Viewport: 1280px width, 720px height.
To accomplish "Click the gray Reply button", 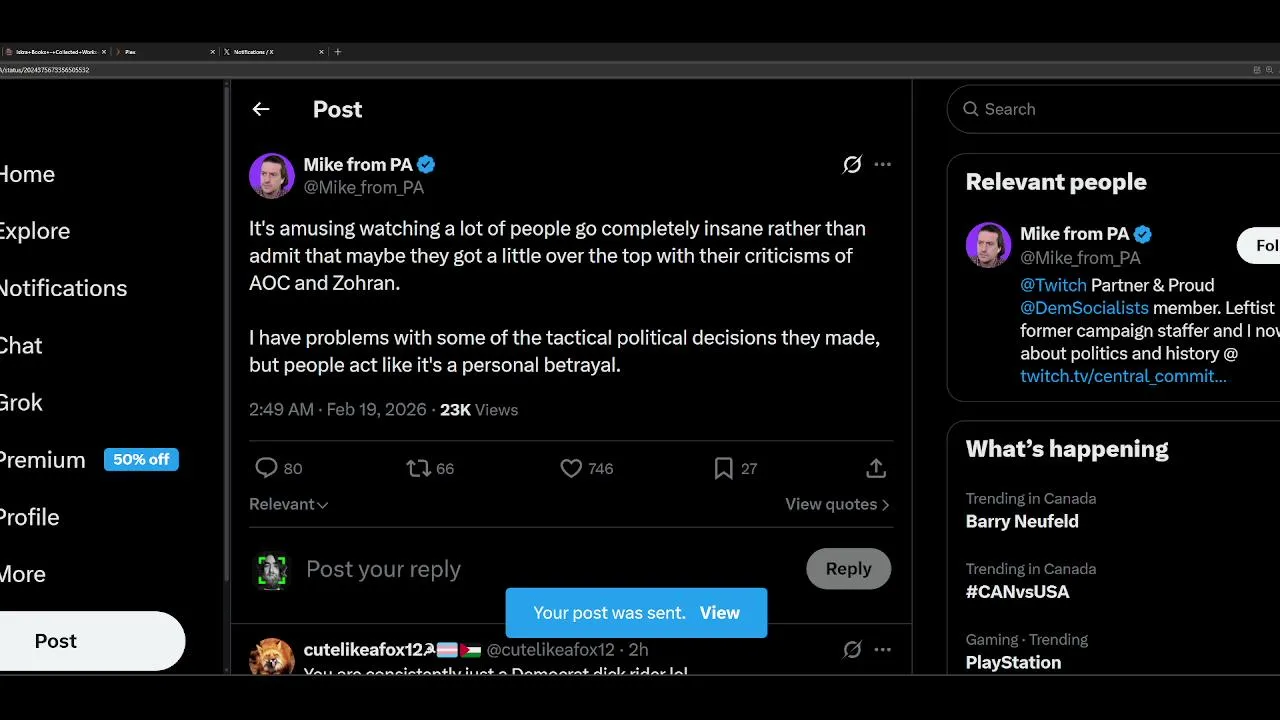I will [848, 568].
